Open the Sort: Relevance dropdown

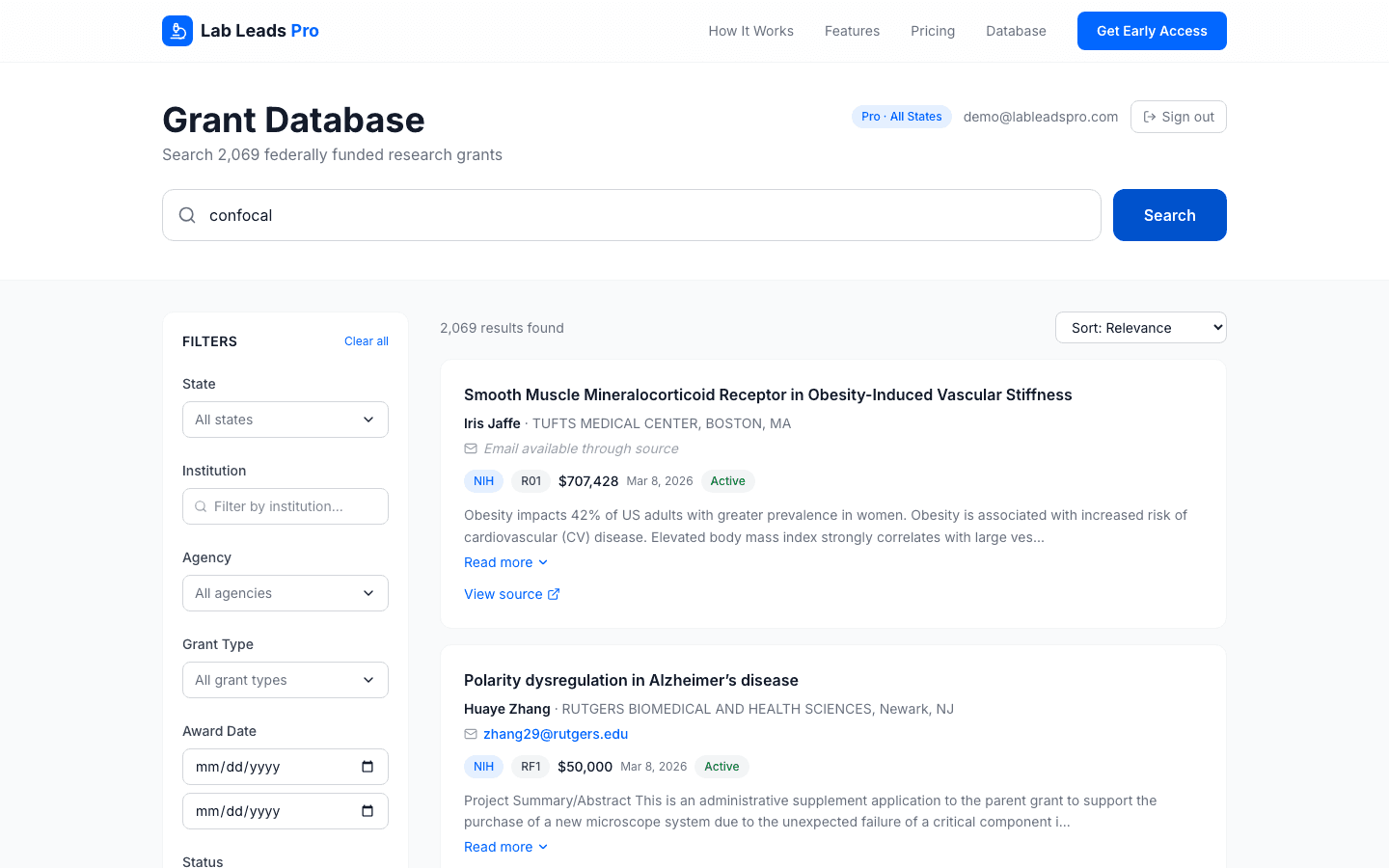(x=1141, y=328)
